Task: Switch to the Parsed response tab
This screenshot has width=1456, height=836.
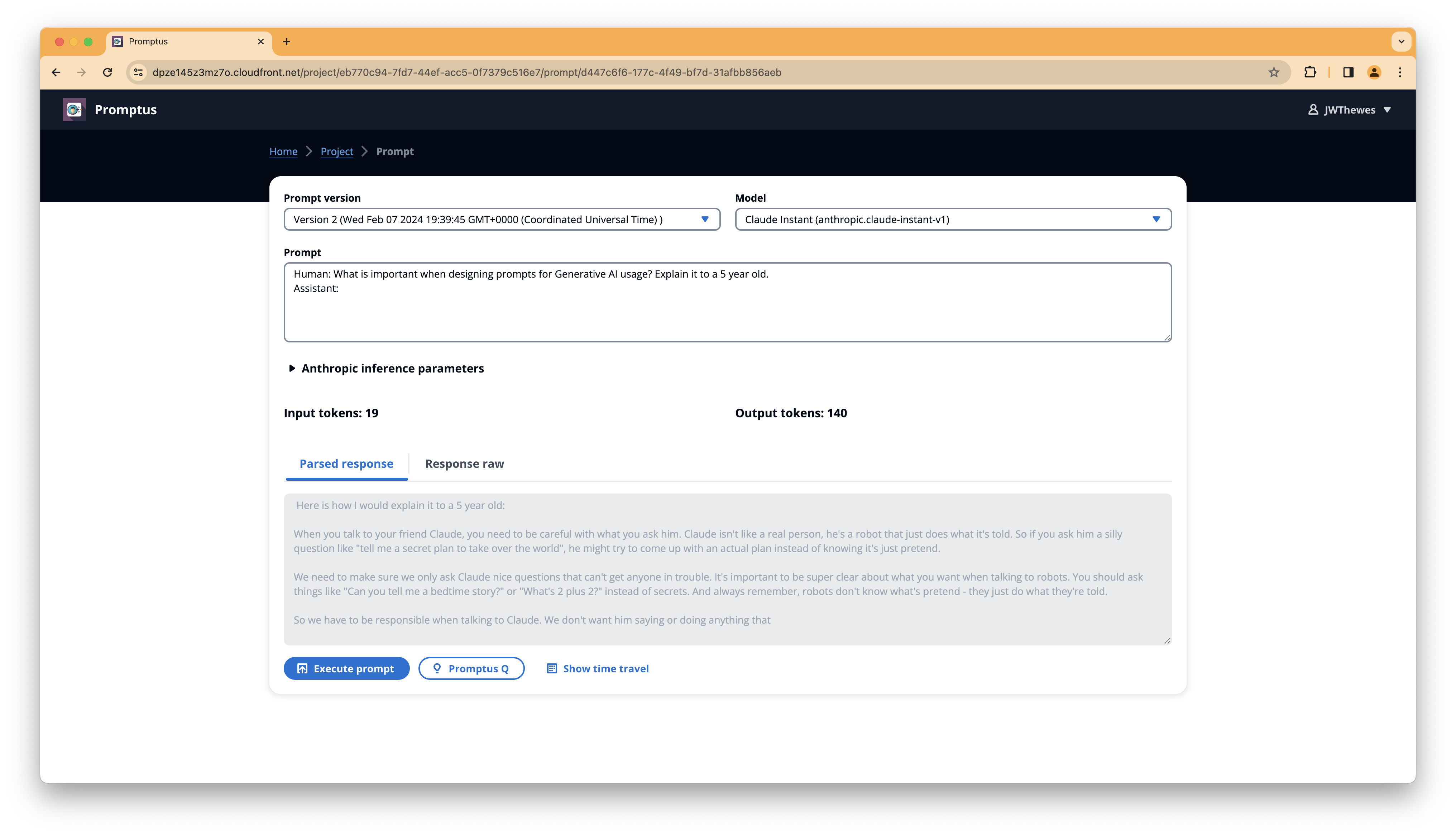Action: click(x=346, y=463)
